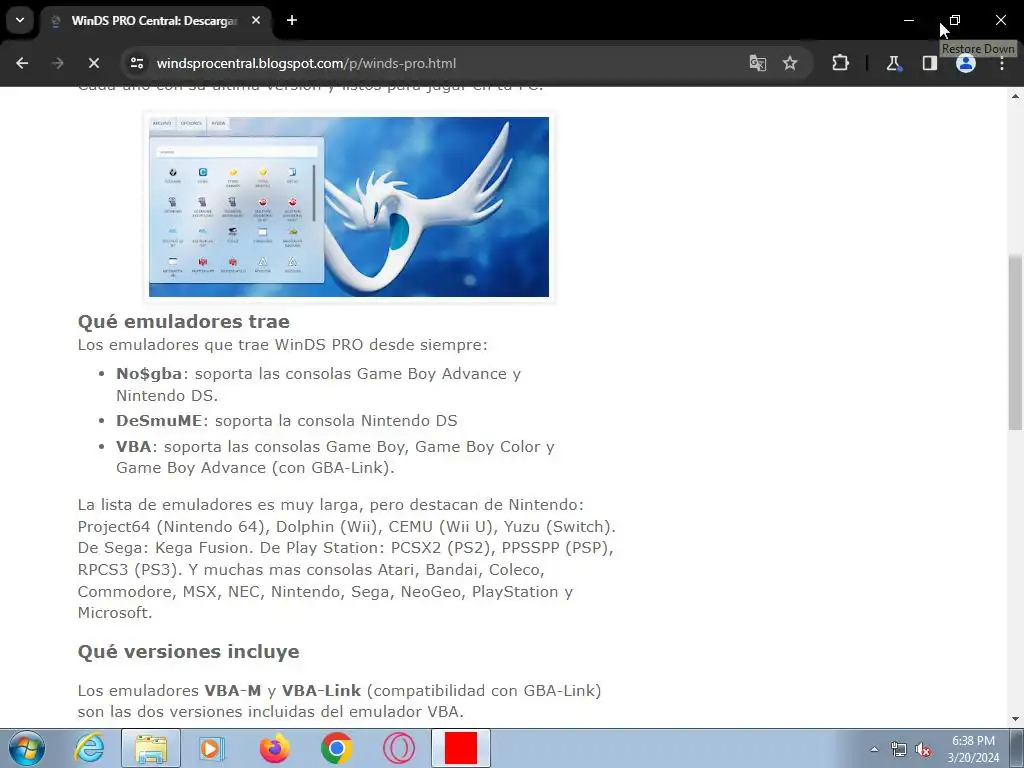
Task: Click the 'Qué emuladores trae' heading
Action: pos(184,321)
